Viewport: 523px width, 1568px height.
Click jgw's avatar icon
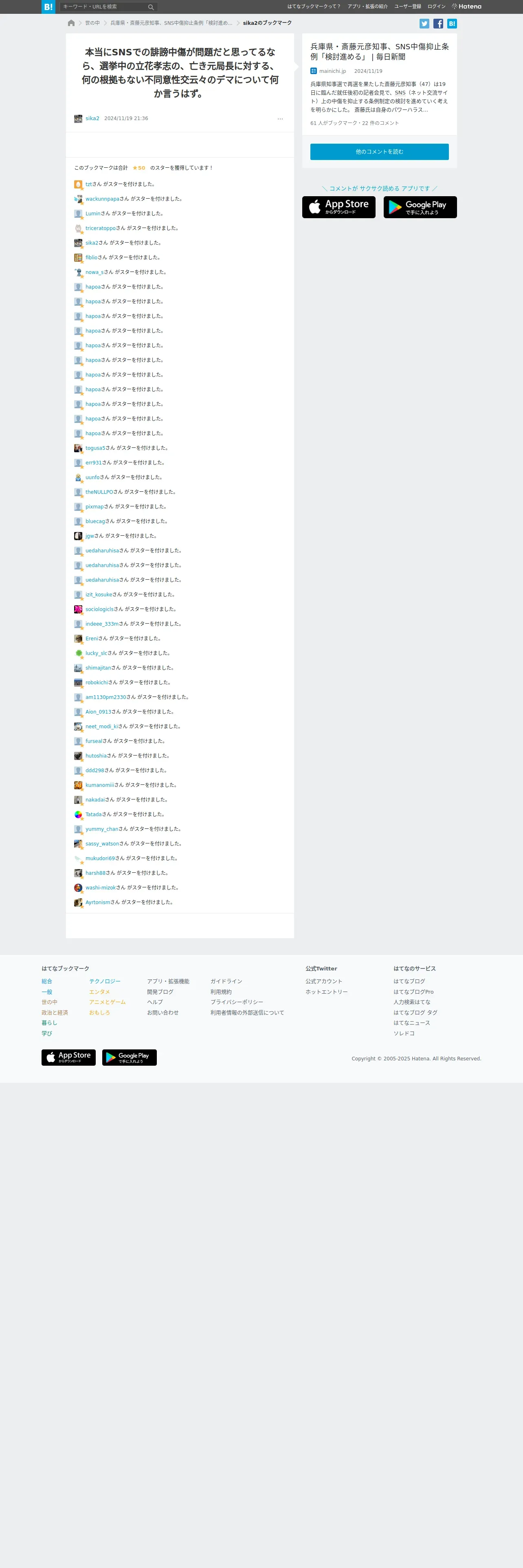point(78,536)
